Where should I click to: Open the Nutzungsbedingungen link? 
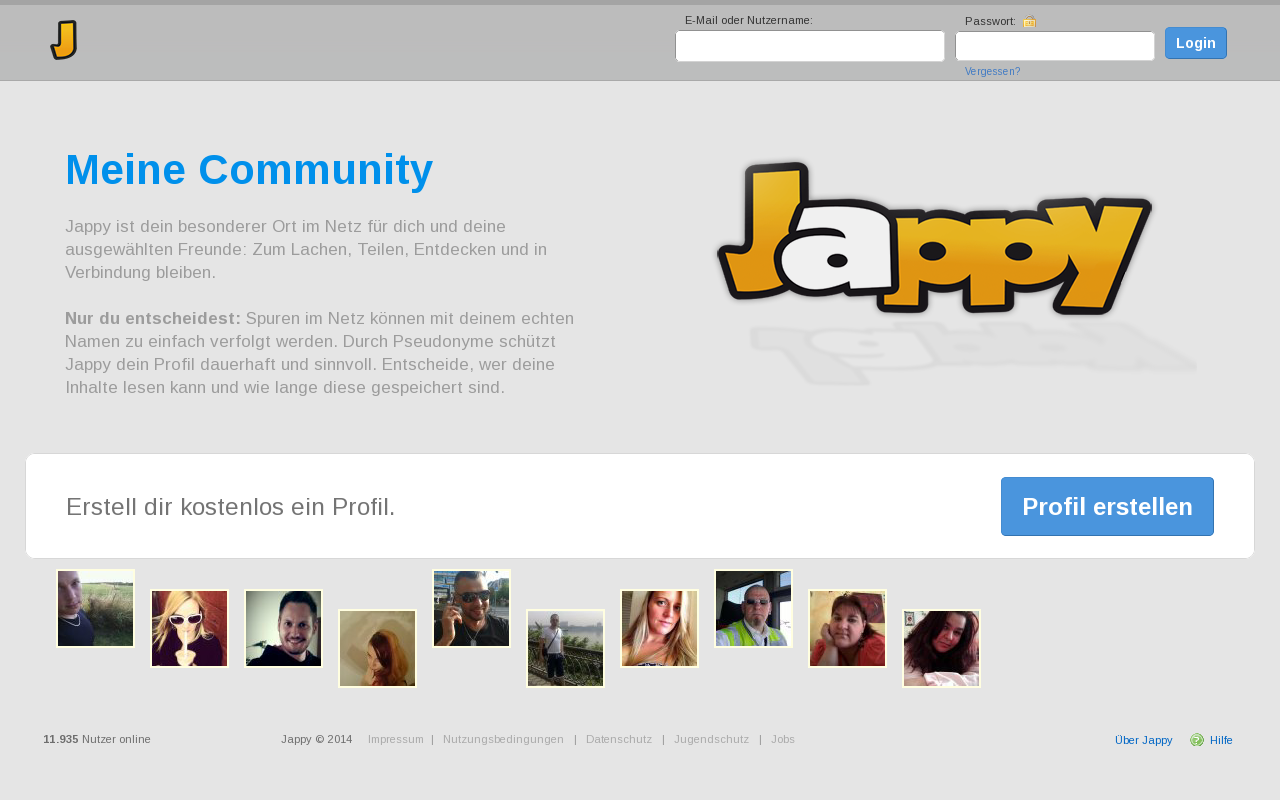(503, 740)
